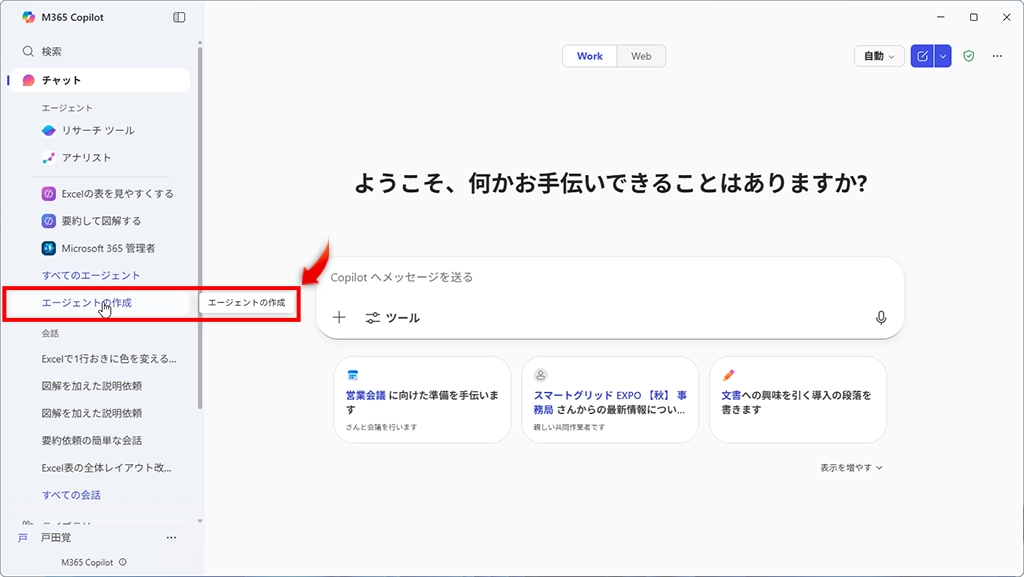The image size is (1024, 577).
Task: Open the Analyst agent
Action: (x=86, y=157)
